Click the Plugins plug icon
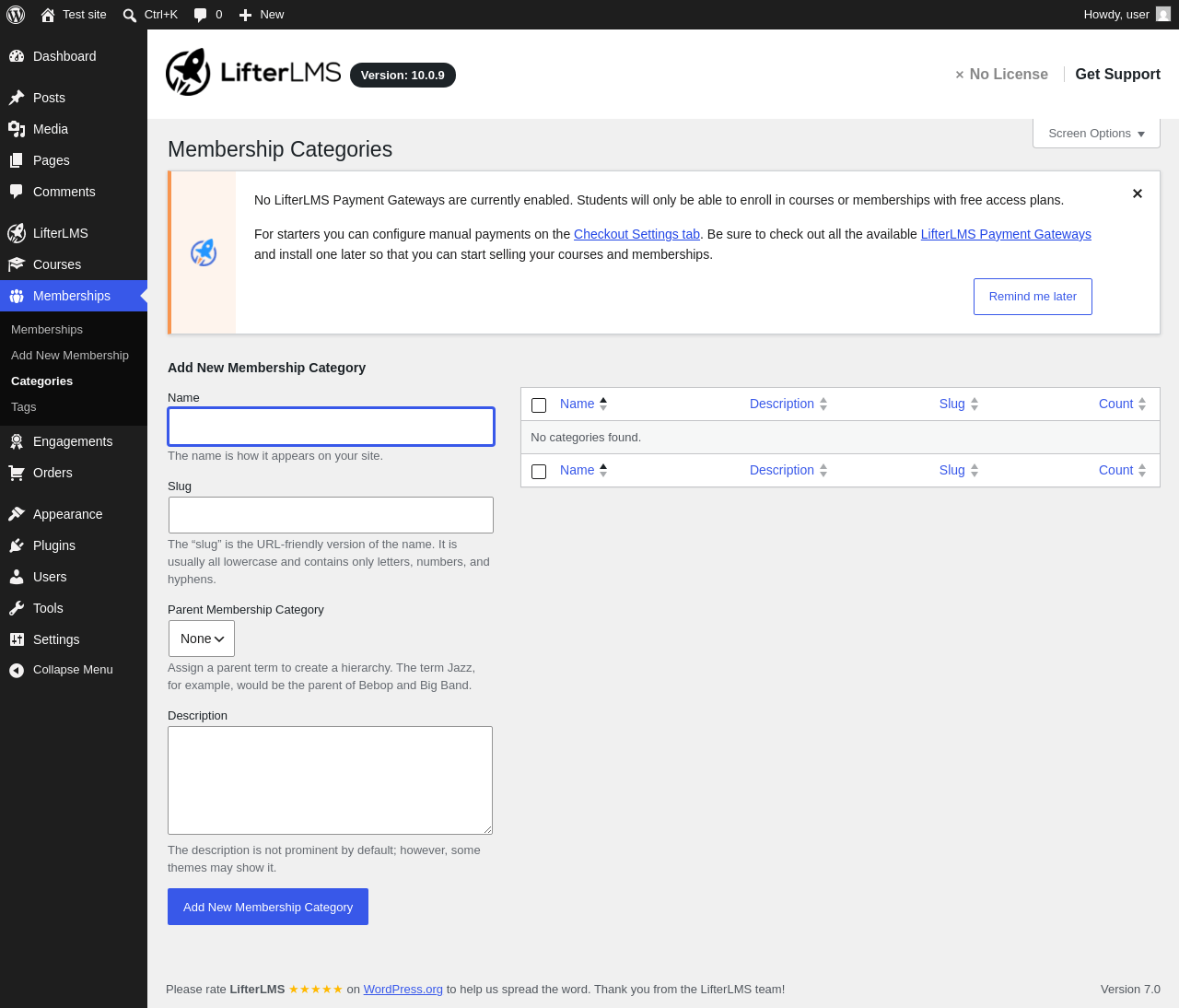The image size is (1179, 1008). tap(17, 545)
